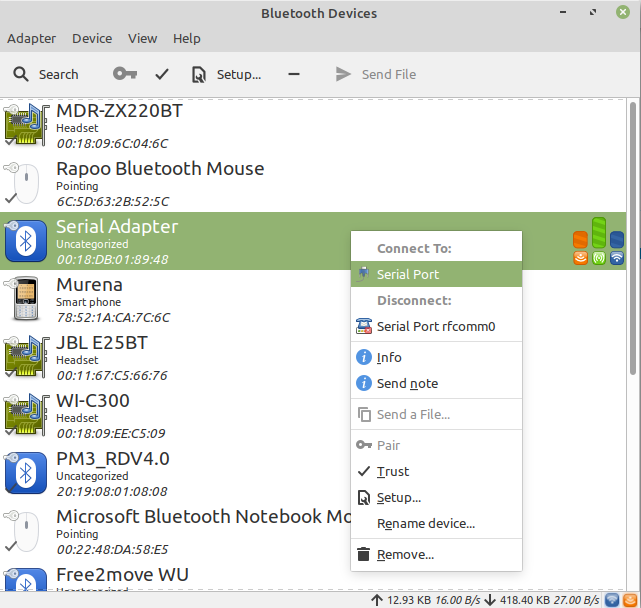Click the Murena device name

89,285
